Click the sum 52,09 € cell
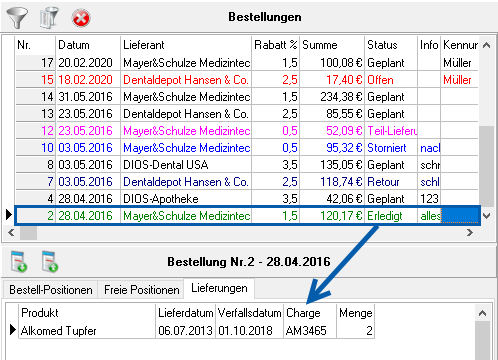498x360 pixels. click(x=332, y=131)
